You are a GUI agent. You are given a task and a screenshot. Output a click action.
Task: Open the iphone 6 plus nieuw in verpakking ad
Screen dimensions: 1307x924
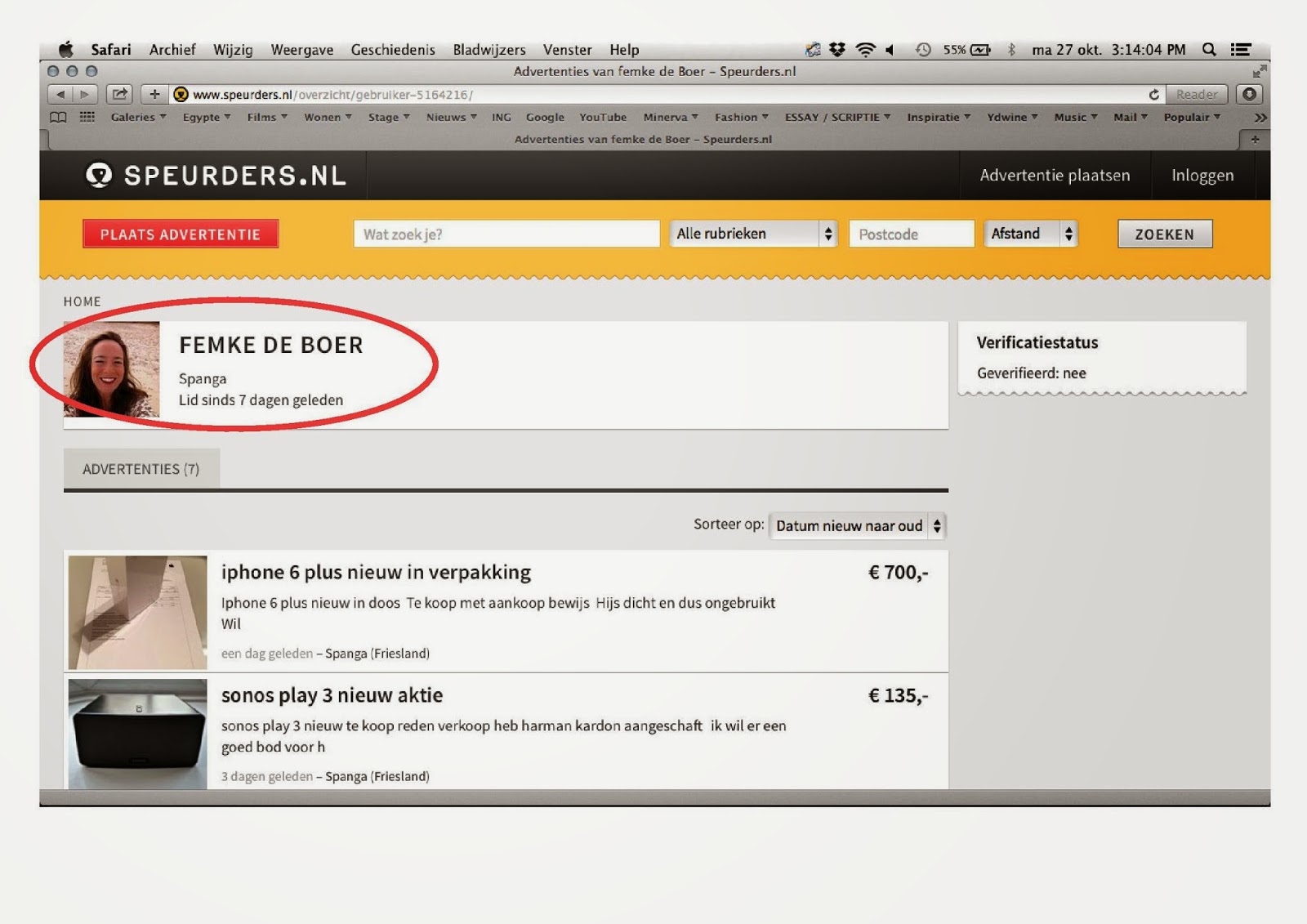click(376, 572)
